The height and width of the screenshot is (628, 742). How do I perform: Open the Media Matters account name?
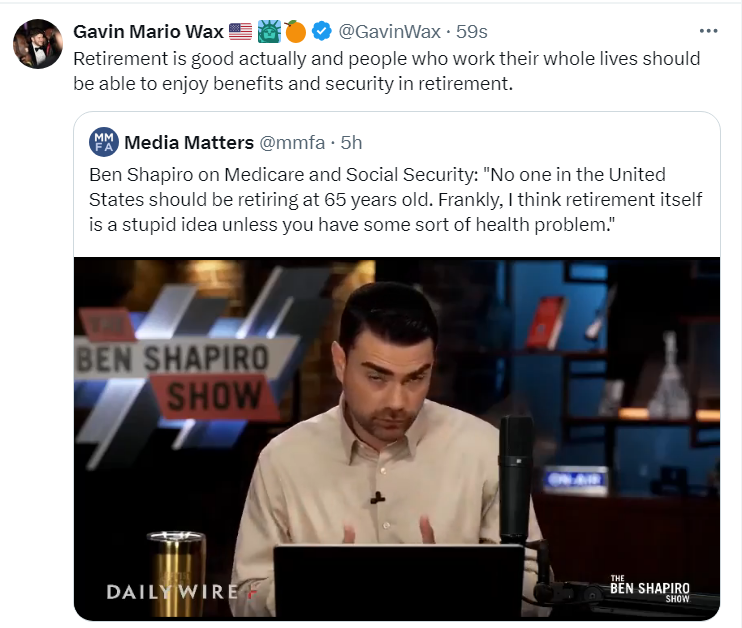[x=189, y=142]
